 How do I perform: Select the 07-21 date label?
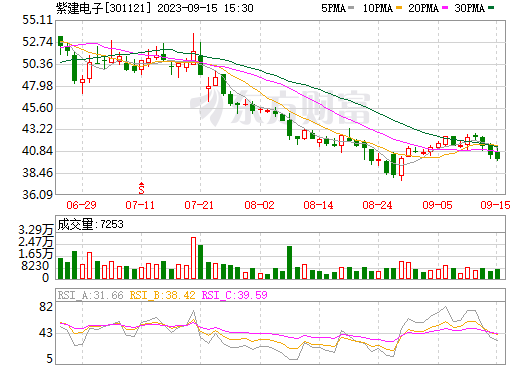199,205
